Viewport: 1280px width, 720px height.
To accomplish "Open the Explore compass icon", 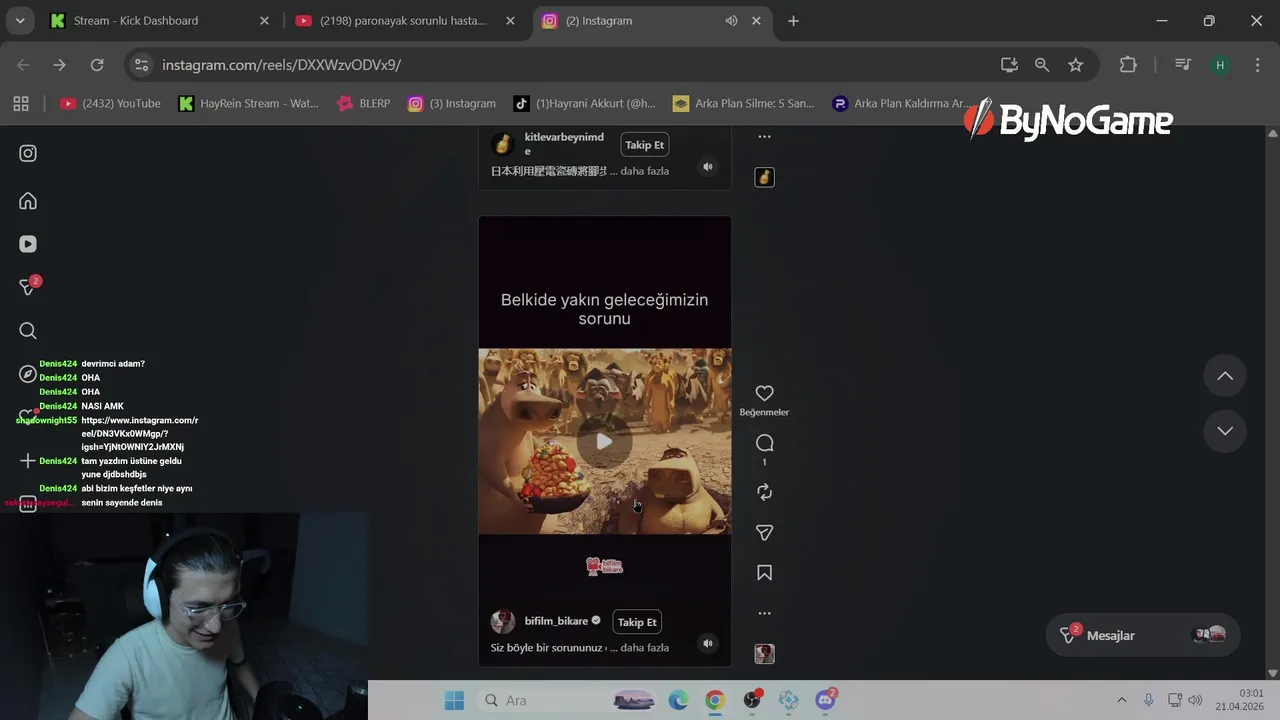I will 28,374.
